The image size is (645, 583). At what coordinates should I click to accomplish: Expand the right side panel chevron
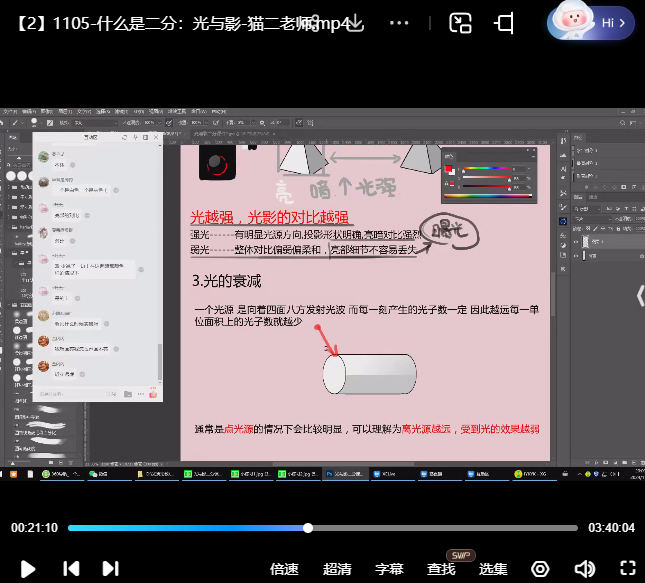click(x=639, y=295)
